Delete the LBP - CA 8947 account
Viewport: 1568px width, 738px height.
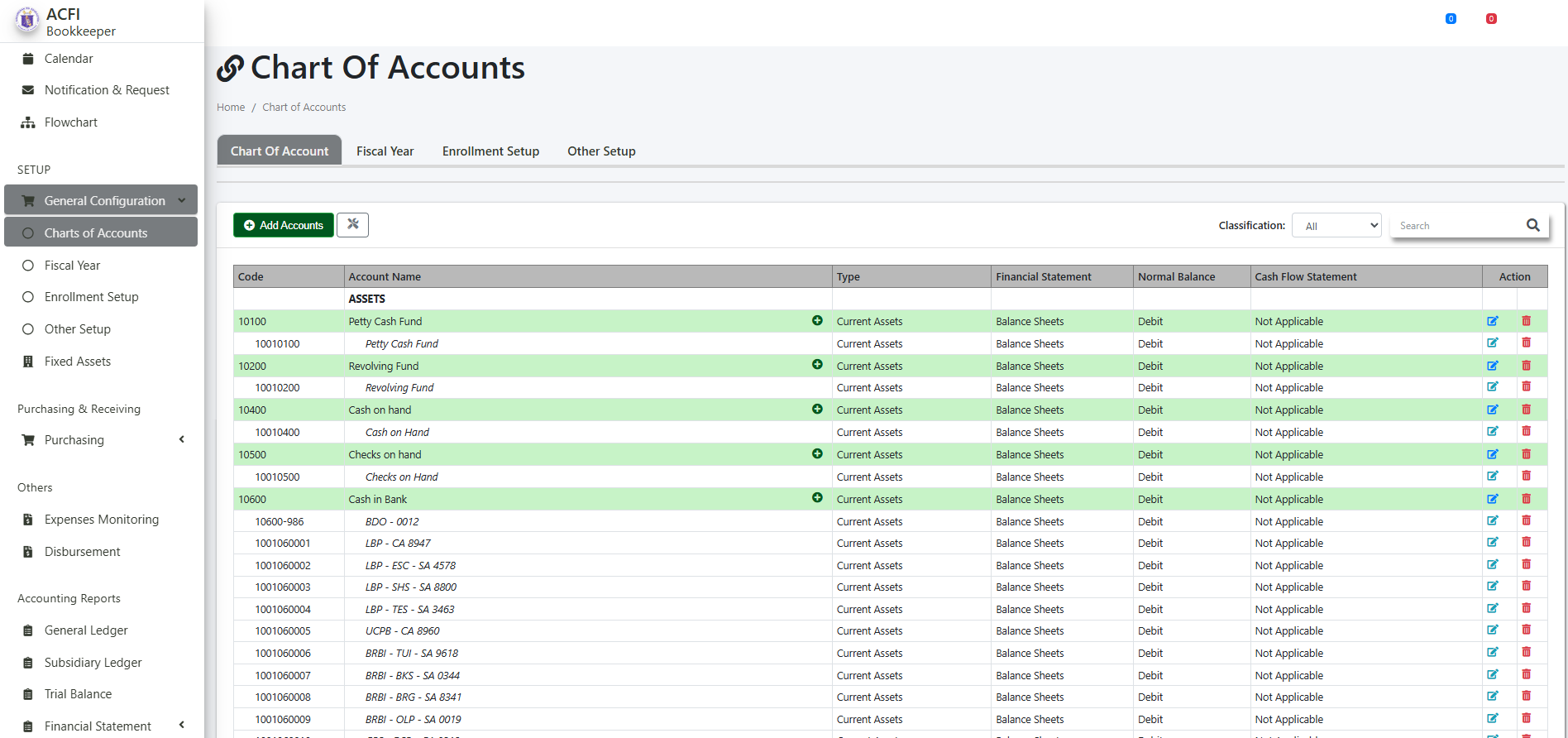(1526, 543)
